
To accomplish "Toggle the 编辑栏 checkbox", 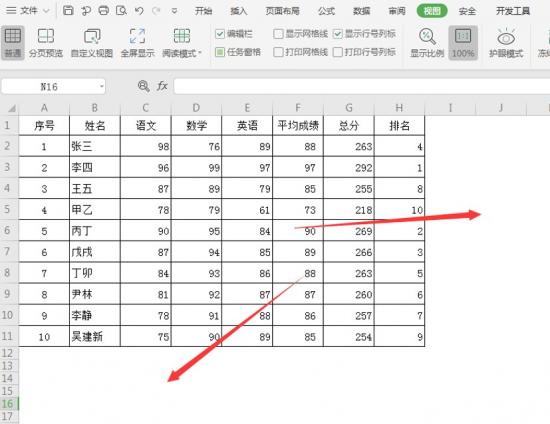I will 220,34.
